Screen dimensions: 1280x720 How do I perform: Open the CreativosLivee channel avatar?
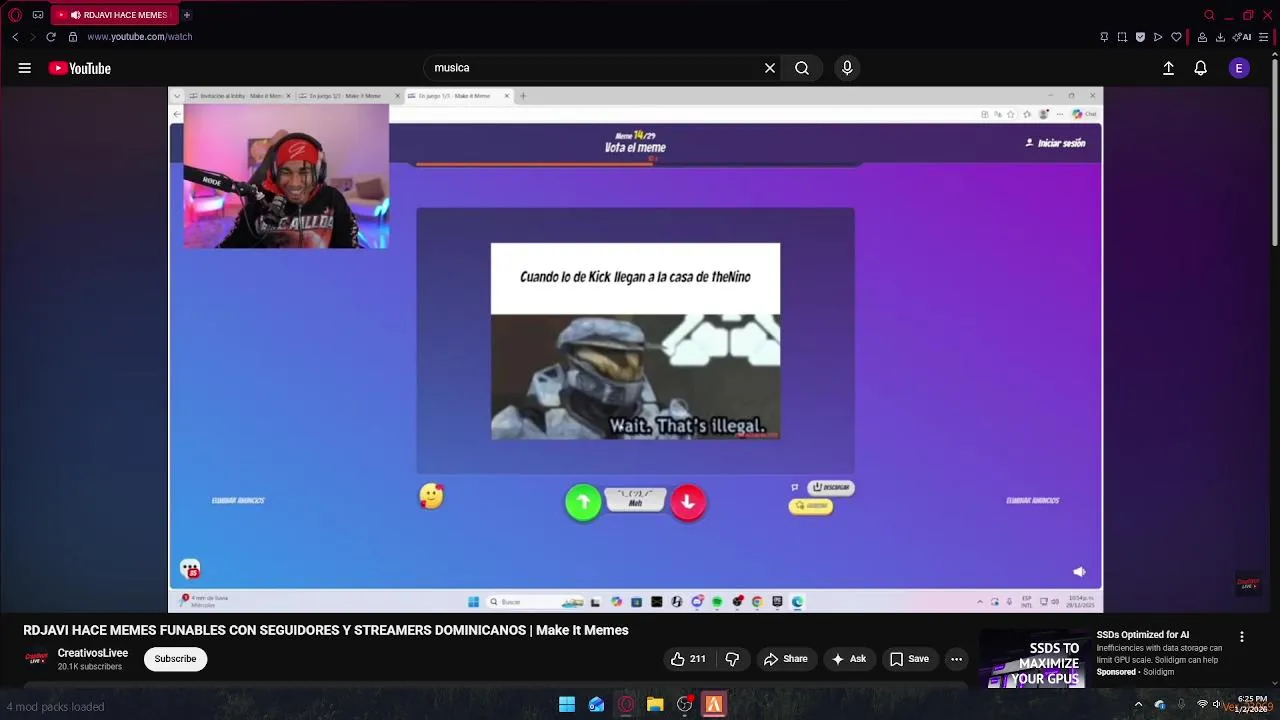[36, 659]
